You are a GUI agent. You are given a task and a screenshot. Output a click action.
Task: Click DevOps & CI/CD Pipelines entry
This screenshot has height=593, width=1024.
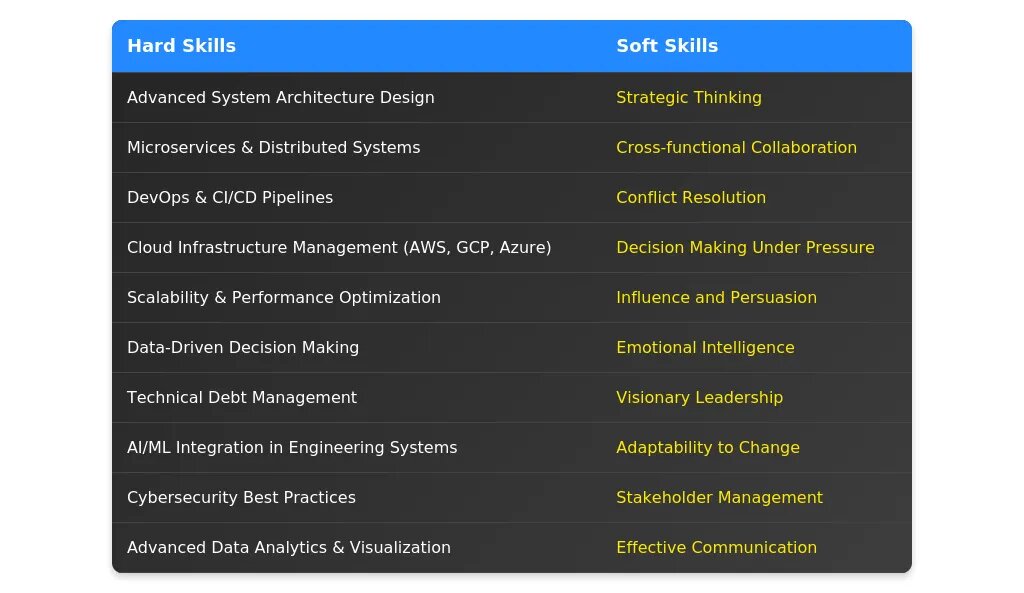[230, 198]
